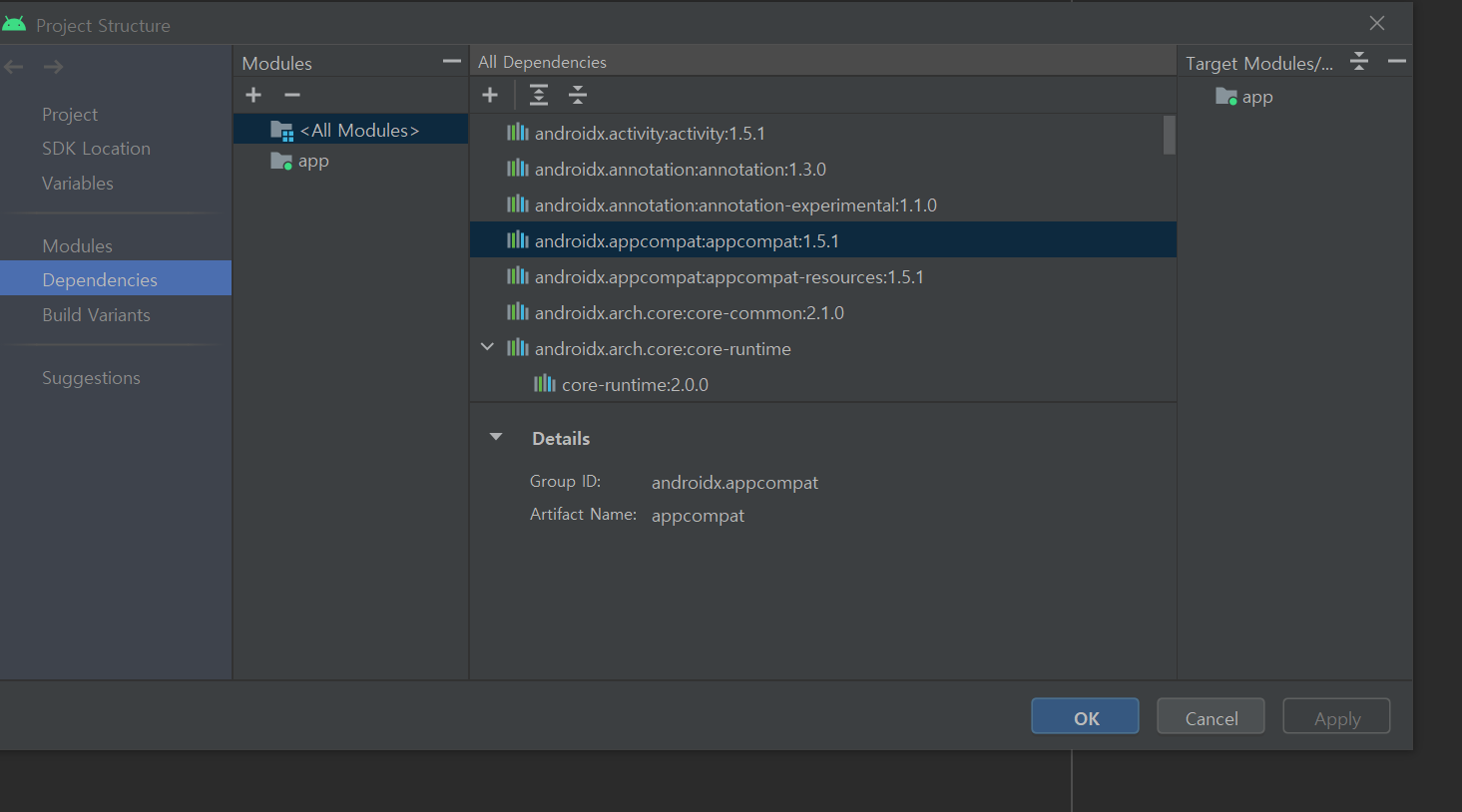Viewport: 1462px width, 812px height.
Task: Click Group ID value androidx.appcompat
Action: pyautogui.click(x=734, y=483)
